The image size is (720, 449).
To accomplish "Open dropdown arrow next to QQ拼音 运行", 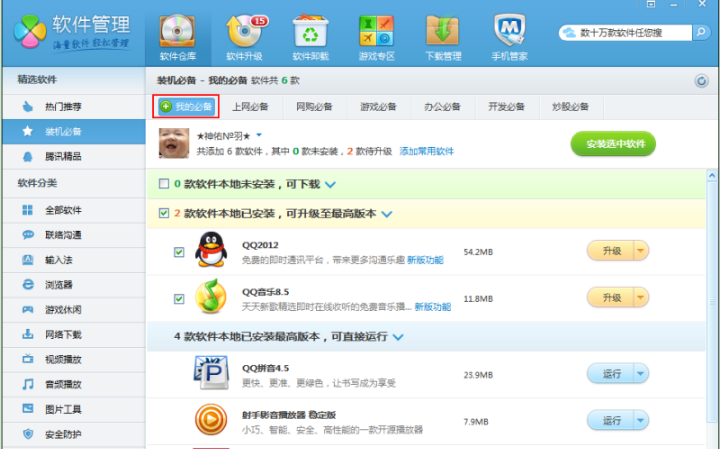I will click(x=641, y=374).
